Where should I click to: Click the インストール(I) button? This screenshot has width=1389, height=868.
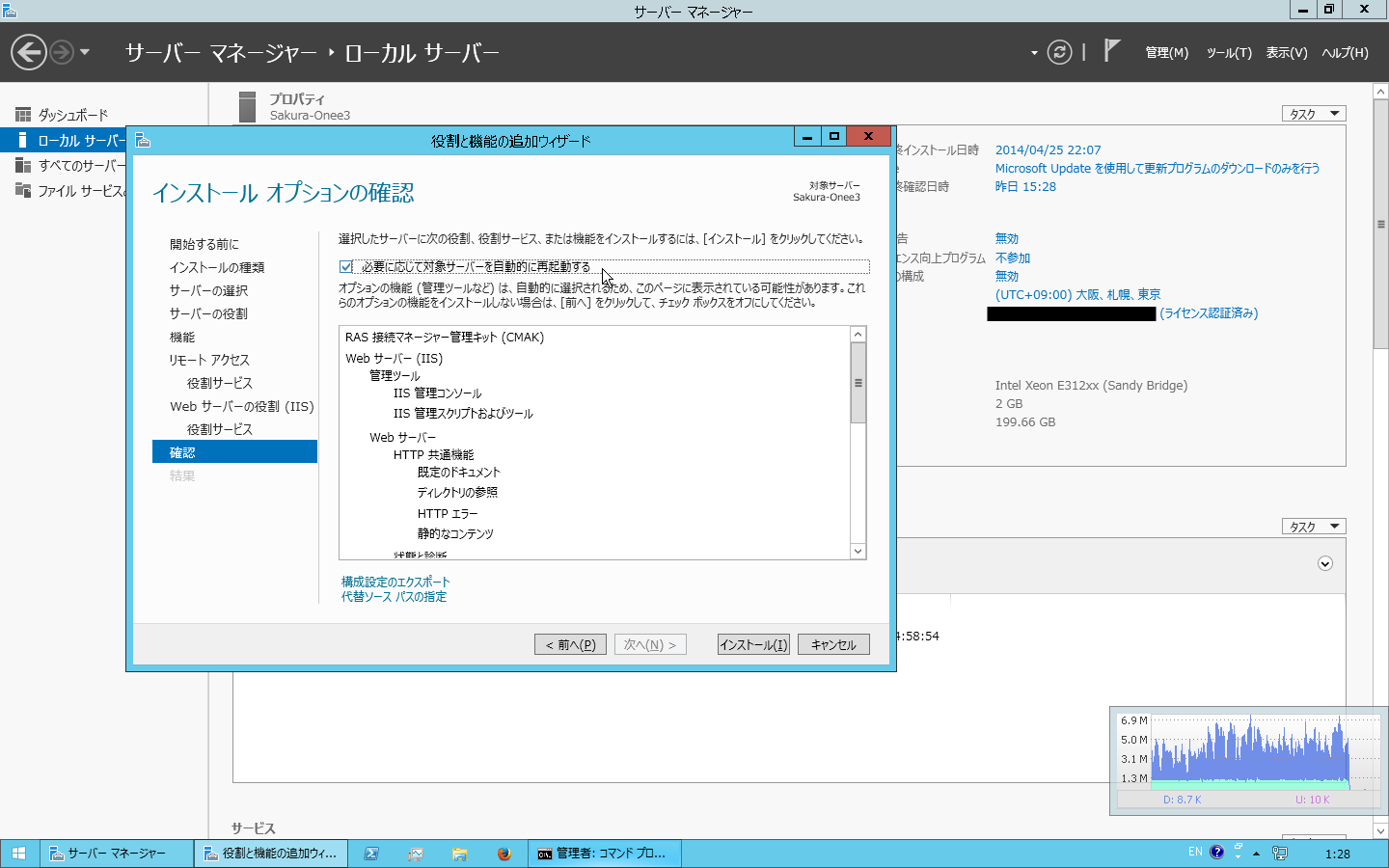click(x=753, y=644)
